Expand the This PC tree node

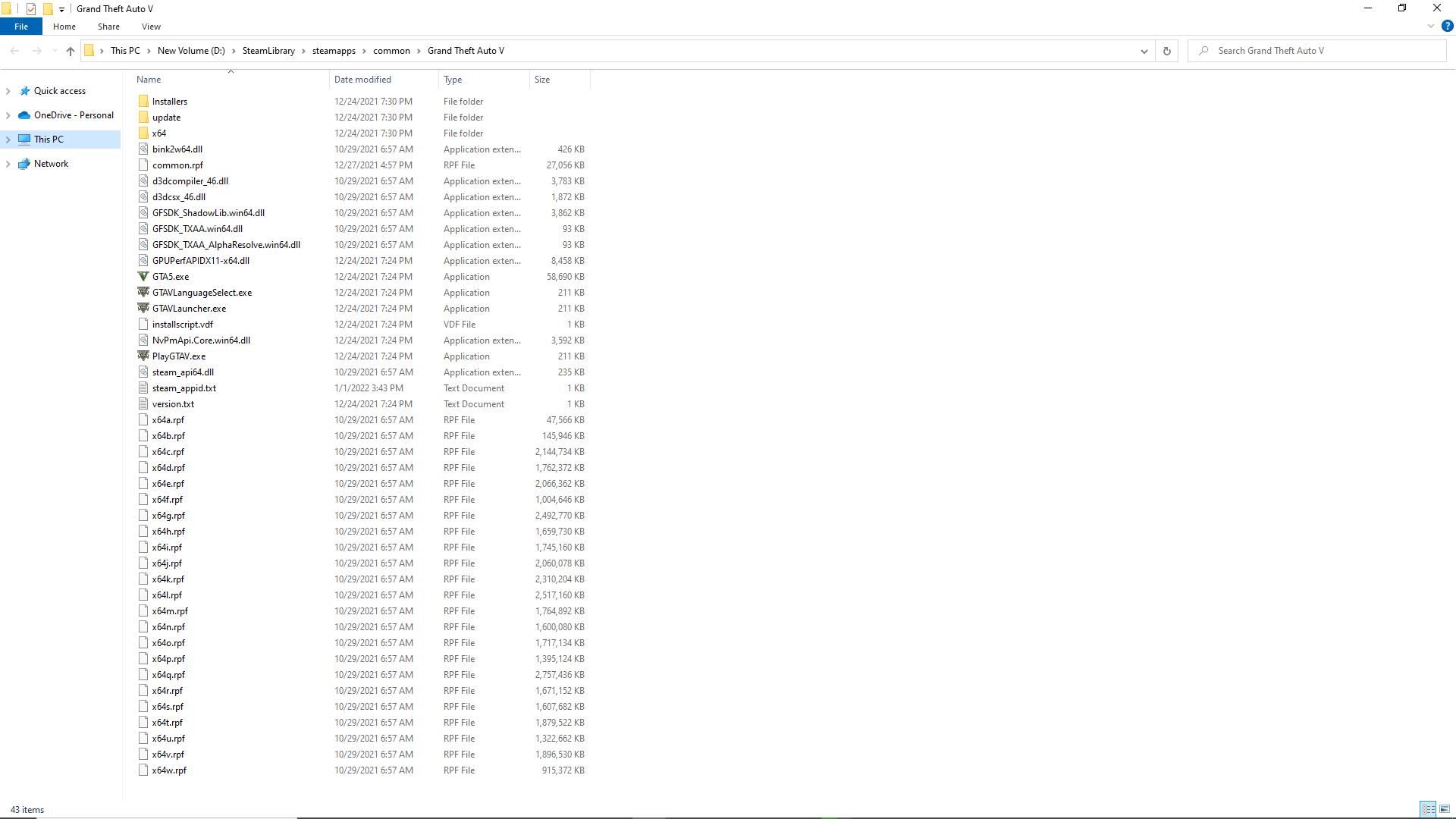point(8,140)
